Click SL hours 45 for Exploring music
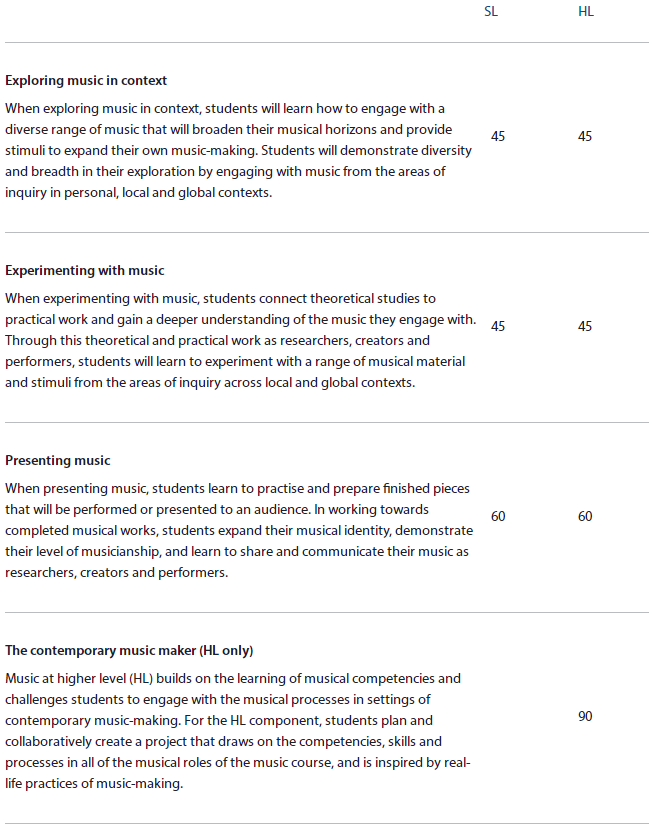Screen dimensions: 652x833 (x=498, y=137)
